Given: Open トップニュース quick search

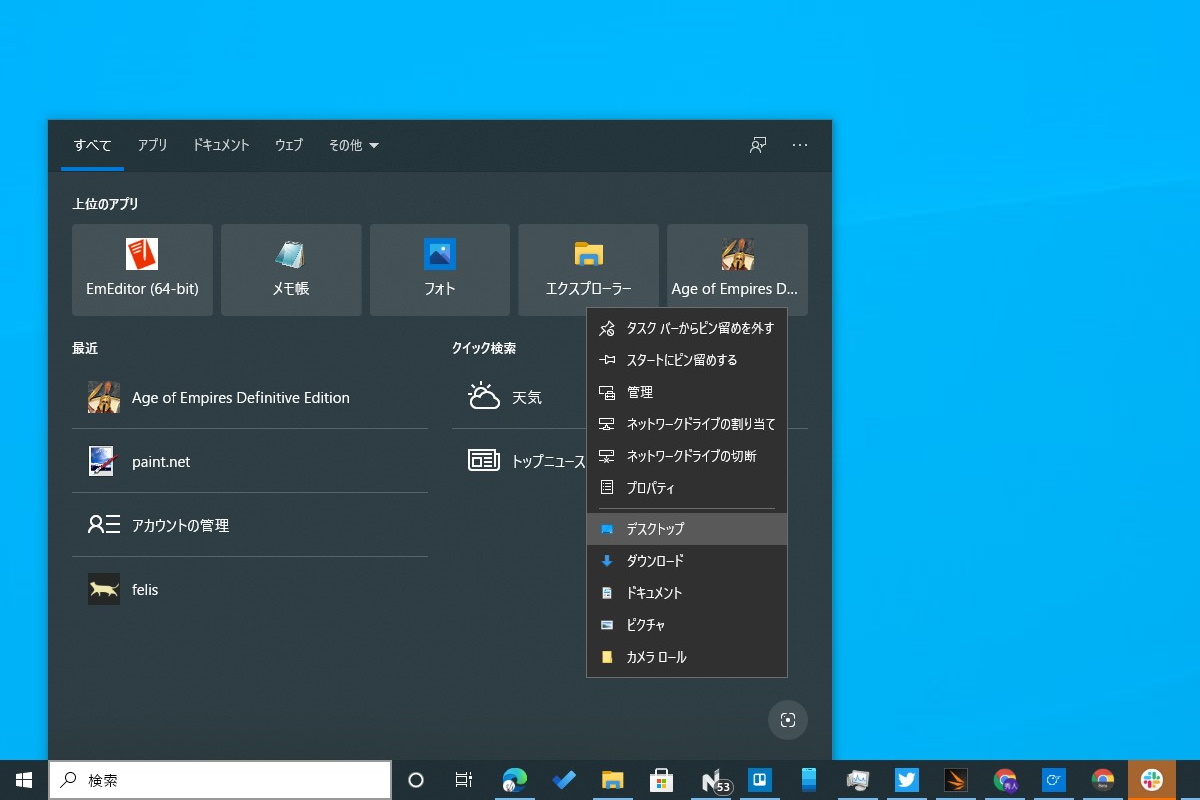Looking at the screenshot, I should coord(484,459).
